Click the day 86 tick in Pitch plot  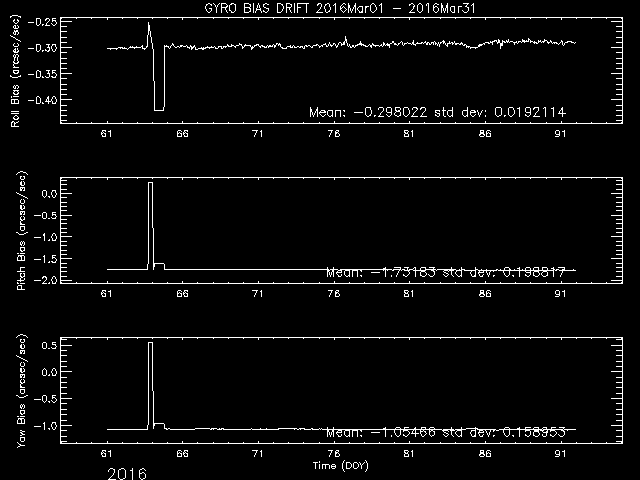click(x=485, y=294)
